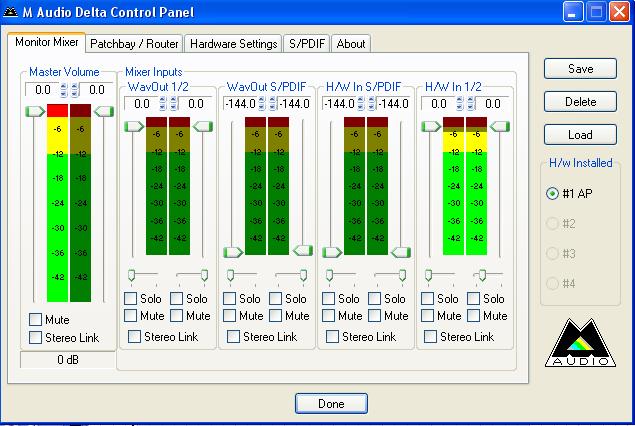Click Master Volume left fader handle

(35, 111)
